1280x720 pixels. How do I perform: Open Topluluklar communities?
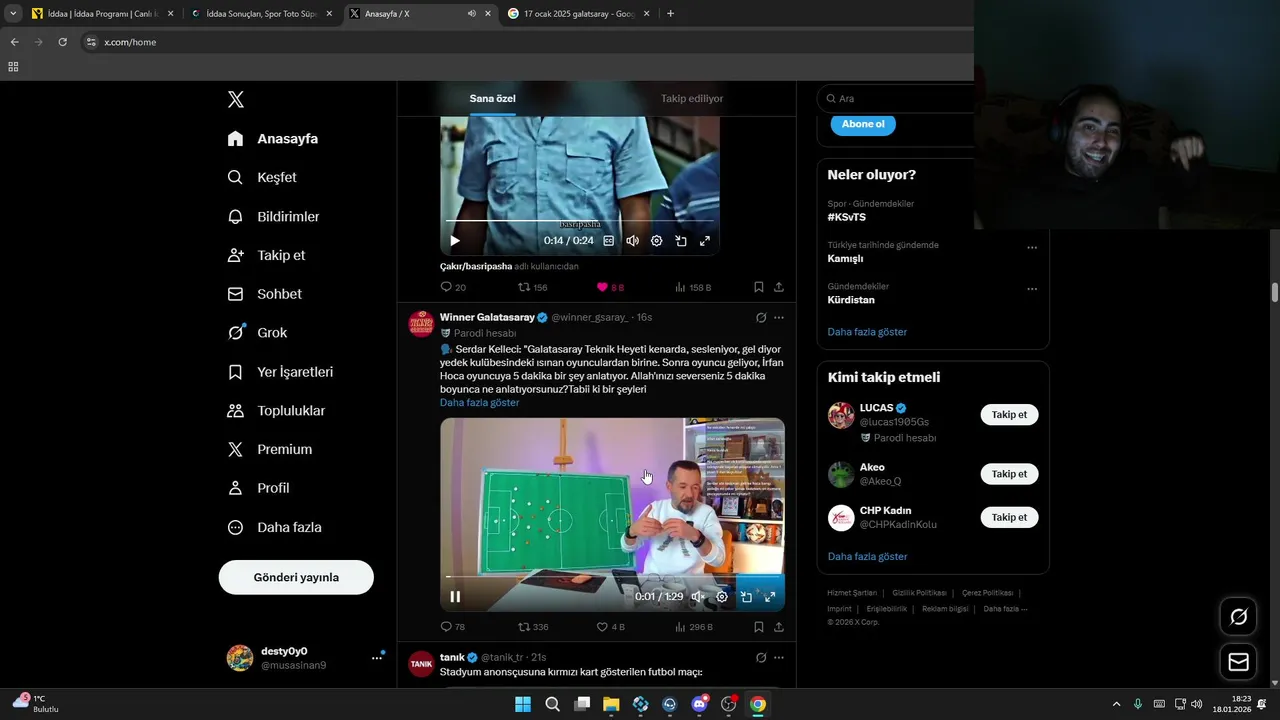tap(277, 411)
